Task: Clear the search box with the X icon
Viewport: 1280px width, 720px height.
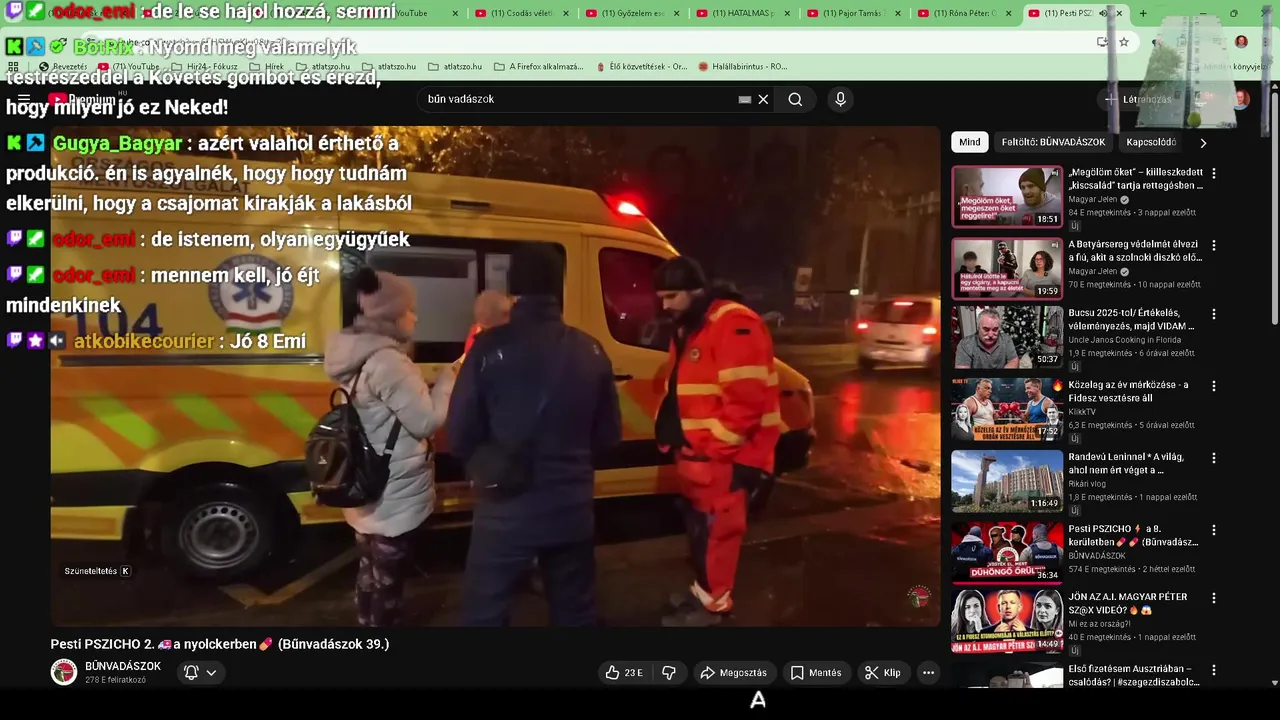Action: 763,99
